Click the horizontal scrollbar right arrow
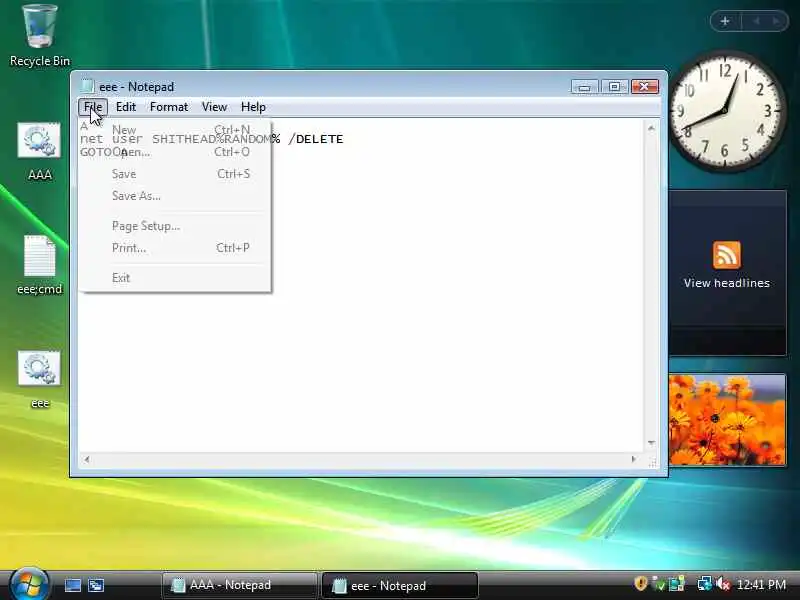 [x=634, y=459]
